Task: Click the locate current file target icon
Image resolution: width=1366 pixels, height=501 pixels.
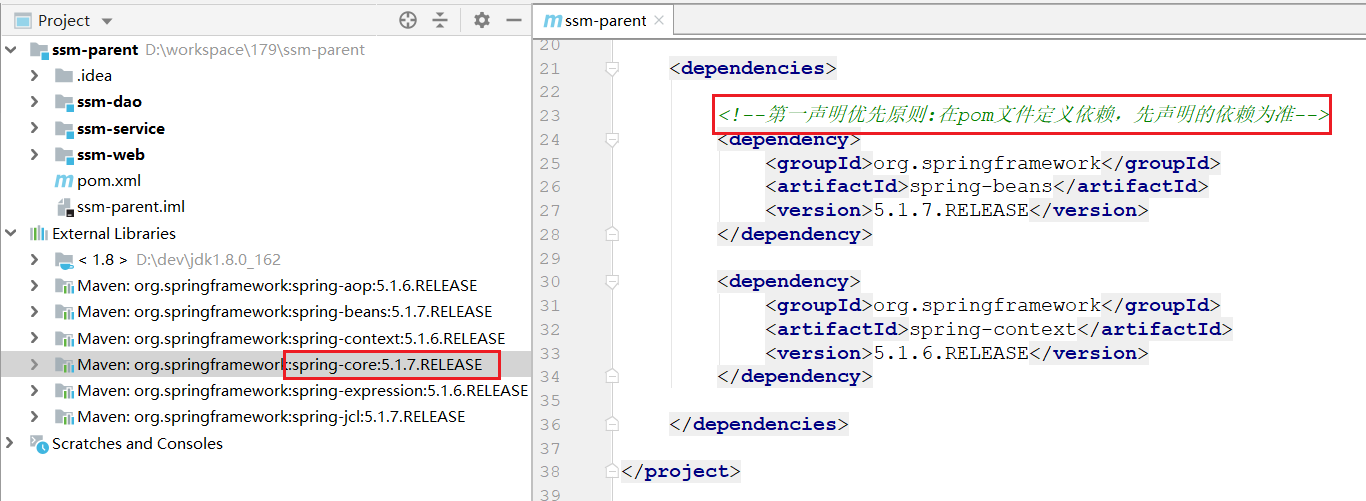Action: point(407,20)
